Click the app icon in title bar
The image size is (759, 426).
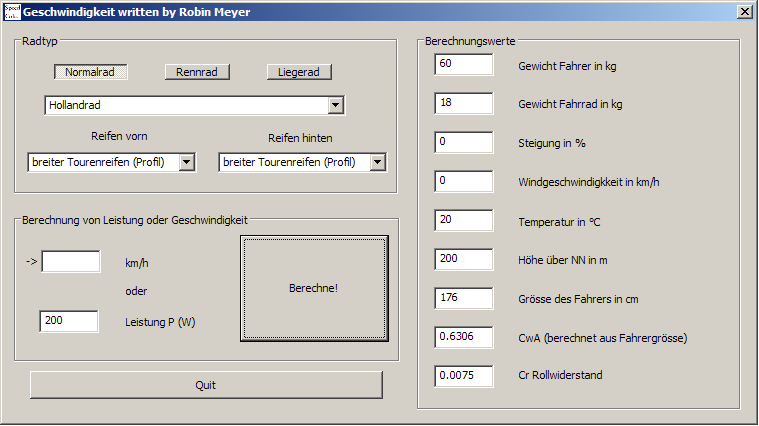click(x=11, y=11)
